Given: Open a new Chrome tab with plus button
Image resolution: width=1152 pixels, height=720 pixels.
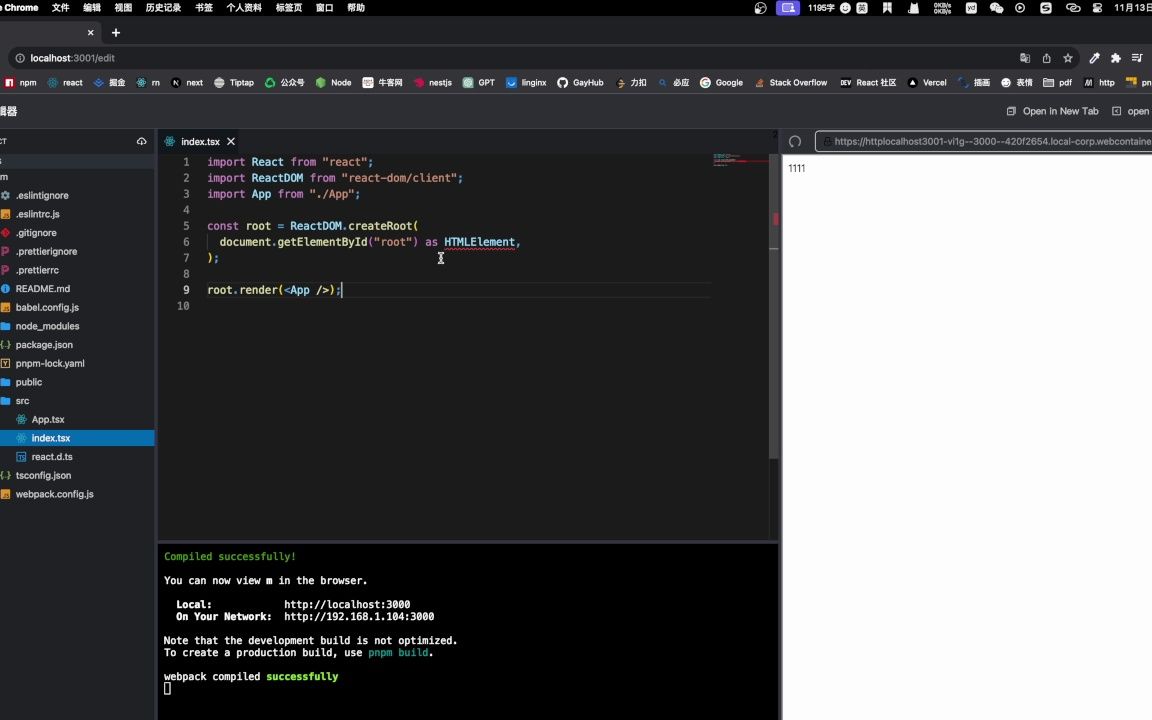Looking at the screenshot, I should coord(115,32).
